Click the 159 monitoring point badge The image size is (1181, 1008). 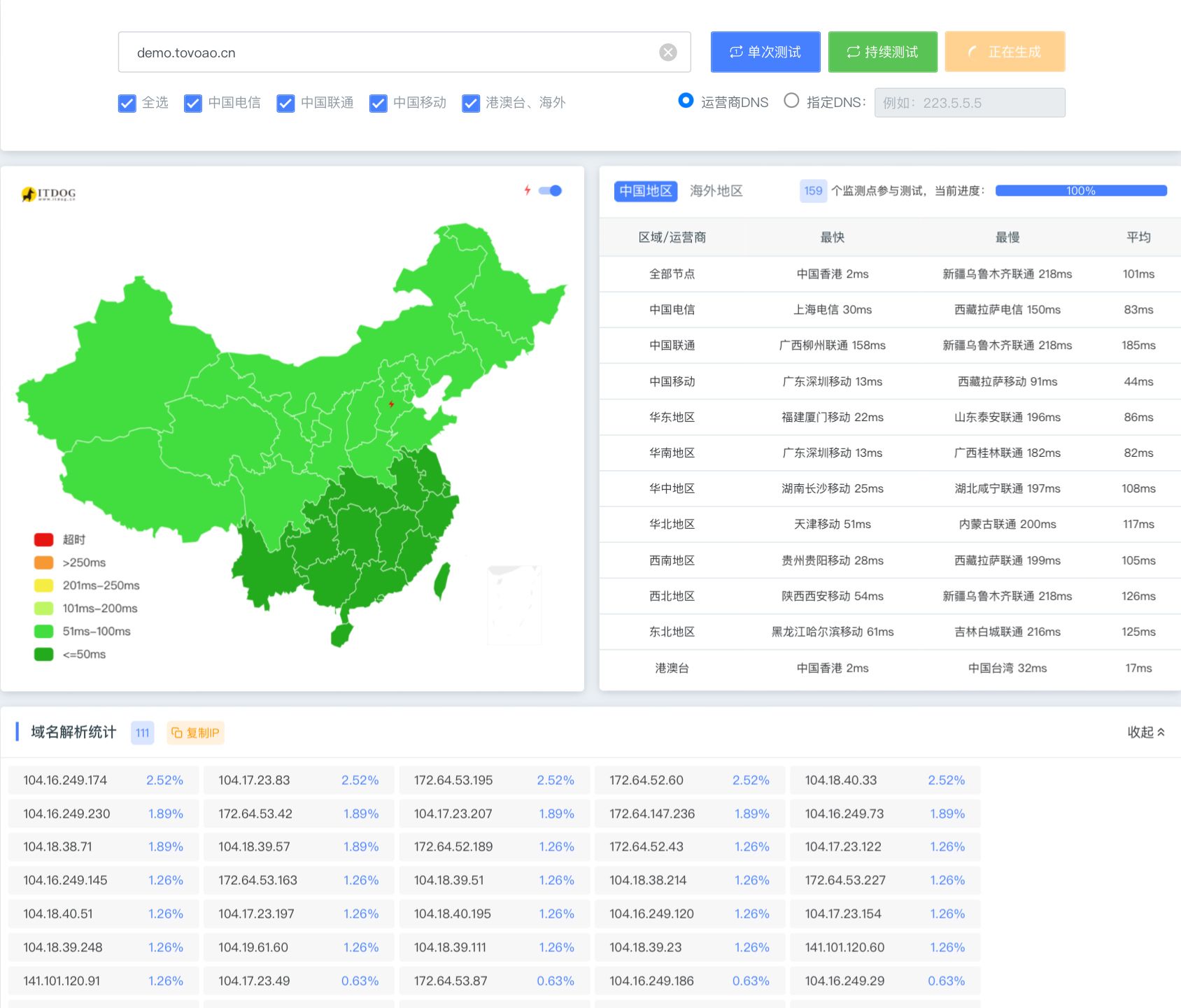pyautogui.click(x=813, y=191)
